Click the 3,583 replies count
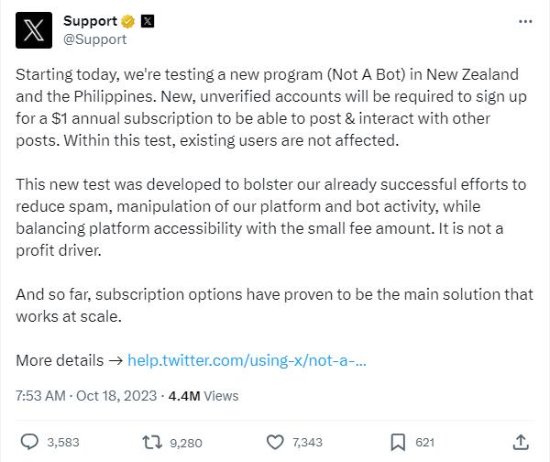This screenshot has height=462, width=550. (x=63, y=442)
